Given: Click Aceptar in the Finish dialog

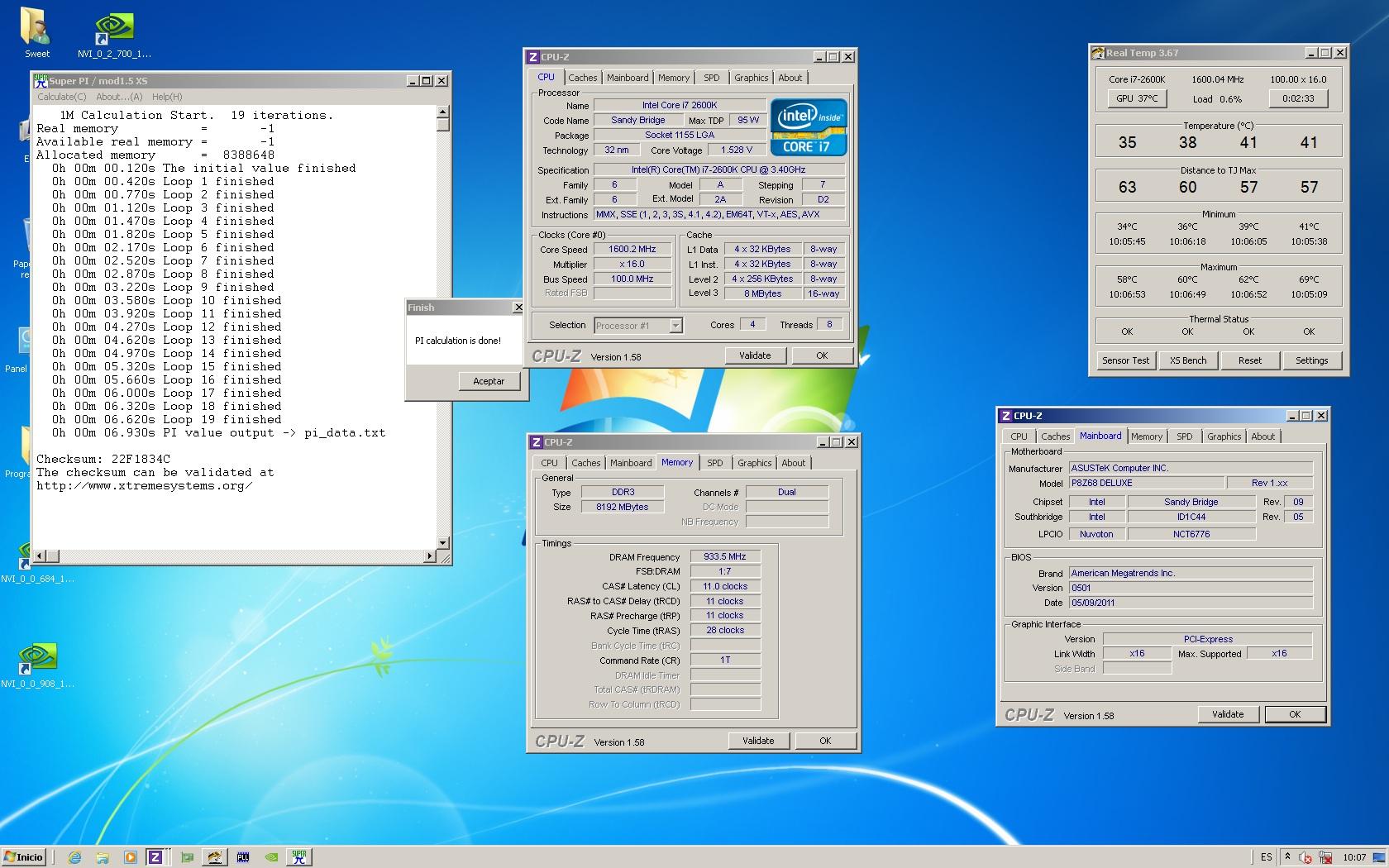Looking at the screenshot, I should [x=489, y=381].
